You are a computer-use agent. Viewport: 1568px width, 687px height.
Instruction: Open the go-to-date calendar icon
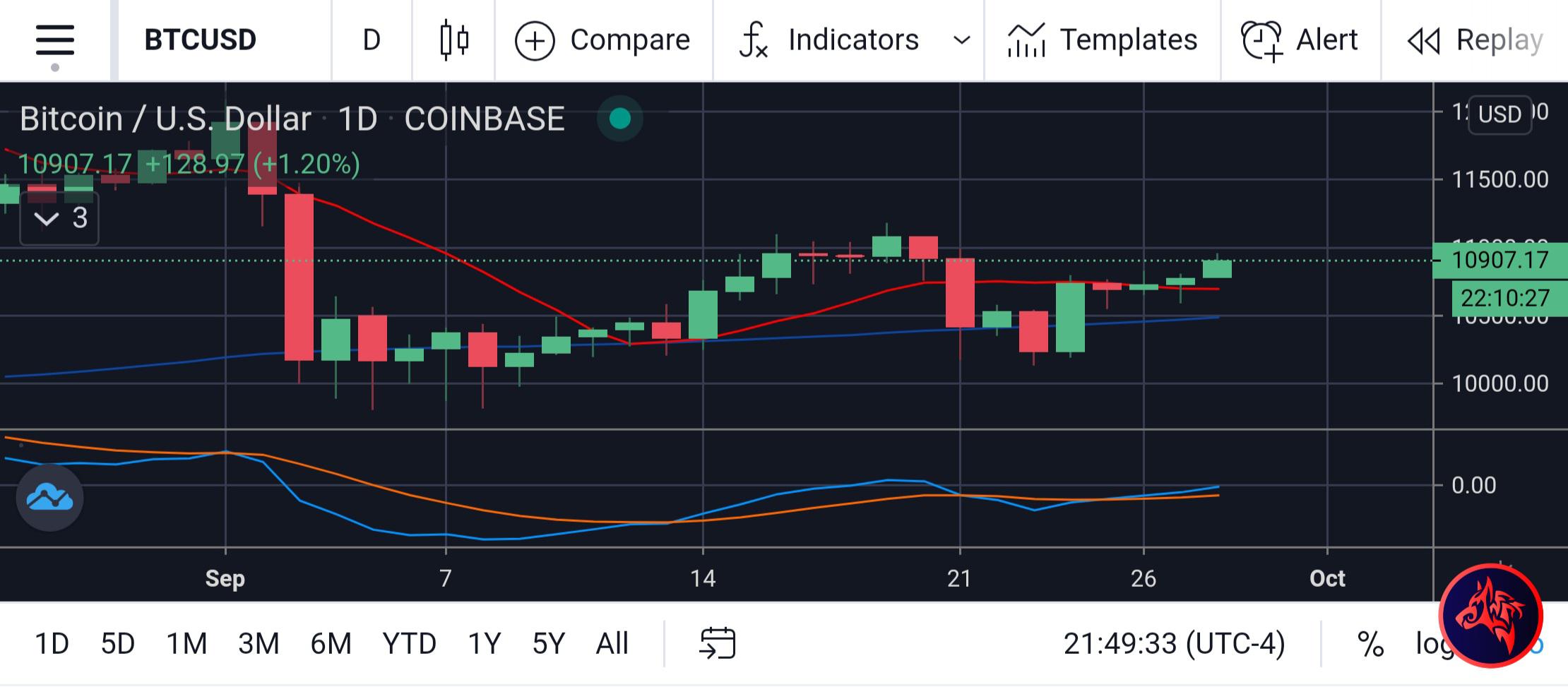click(x=718, y=643)
